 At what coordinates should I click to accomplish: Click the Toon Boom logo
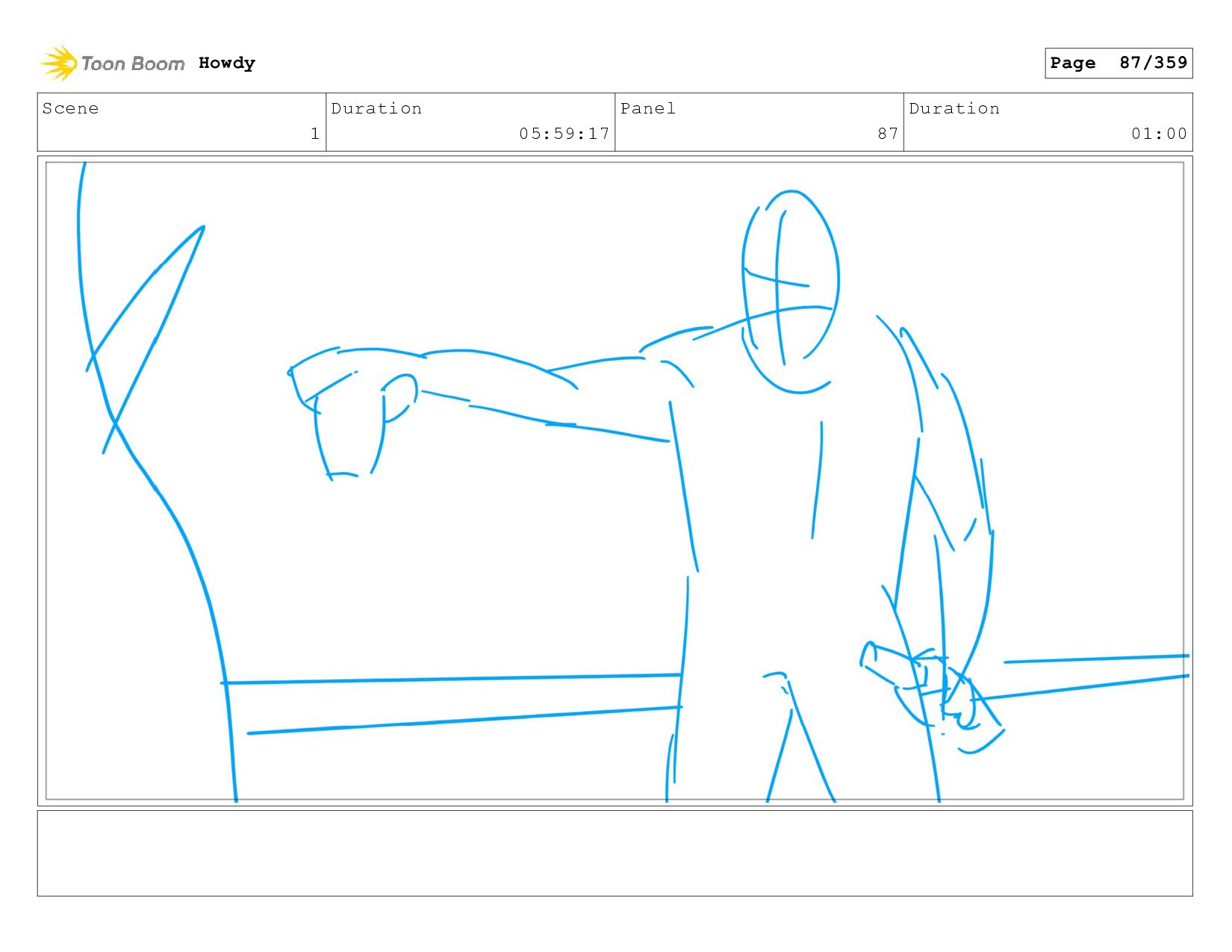coord(112,63)
